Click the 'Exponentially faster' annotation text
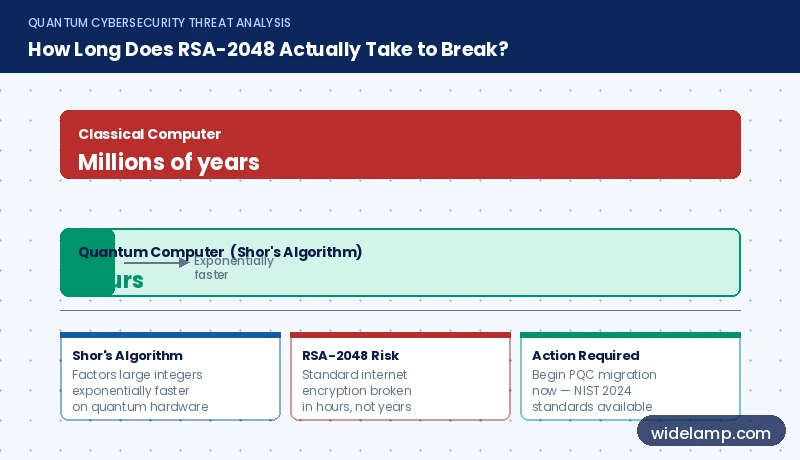The width and height of the screenshot is (800, 460). click(x=234, y=268)
